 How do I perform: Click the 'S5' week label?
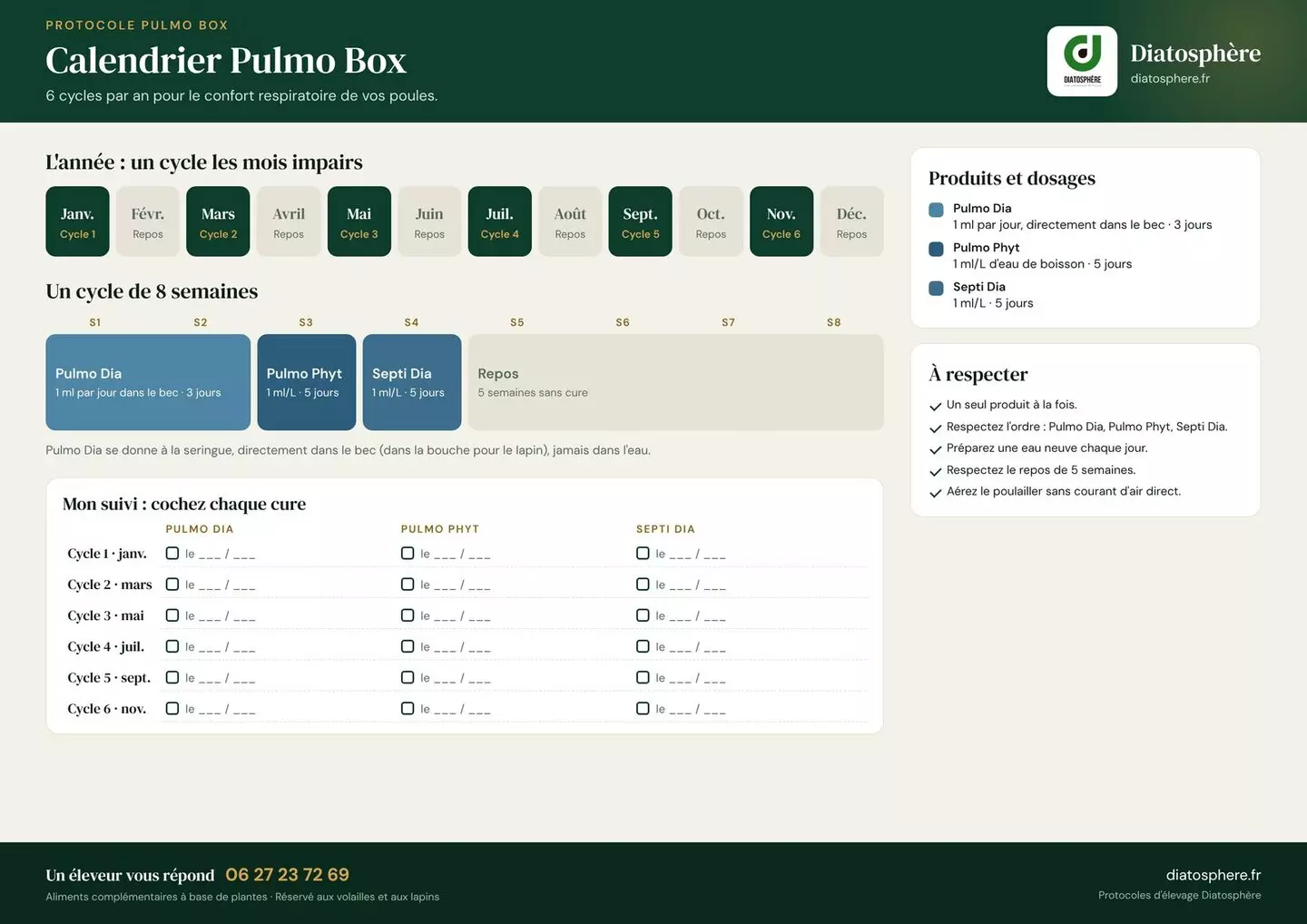[517, 322]
